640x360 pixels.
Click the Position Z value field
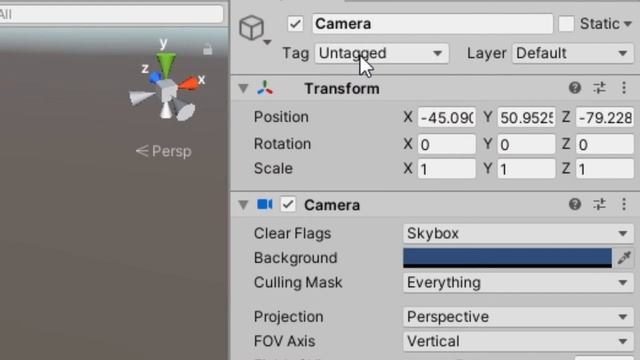point(605,118)
